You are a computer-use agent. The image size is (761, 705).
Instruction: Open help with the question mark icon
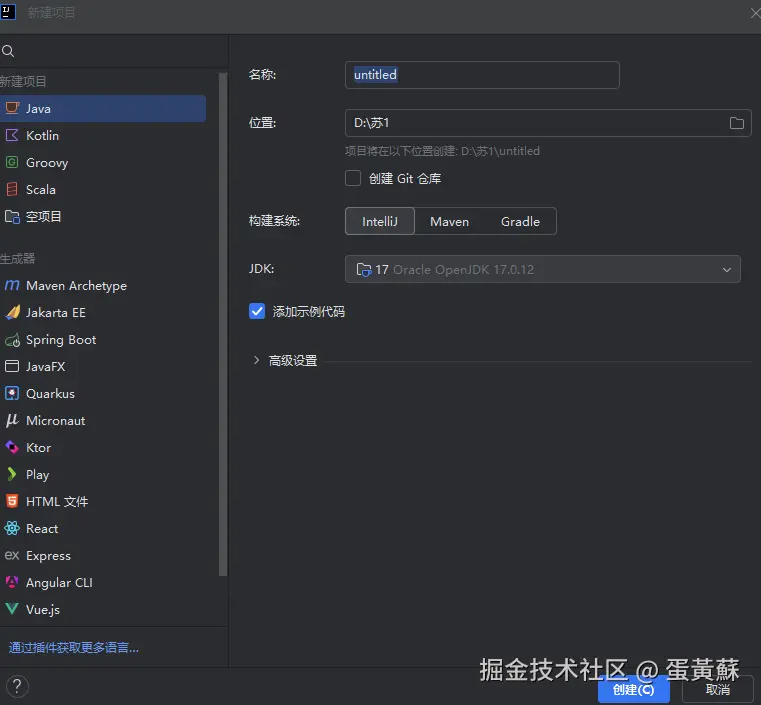pyautogui.click(x=17, y=686)
